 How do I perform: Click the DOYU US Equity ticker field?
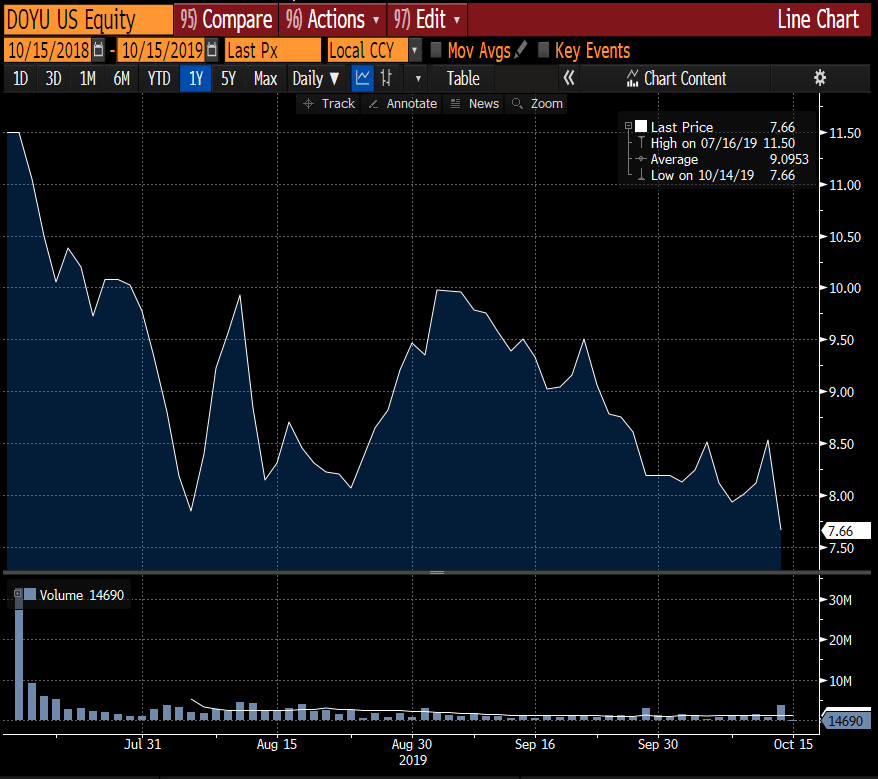point(88,20)
